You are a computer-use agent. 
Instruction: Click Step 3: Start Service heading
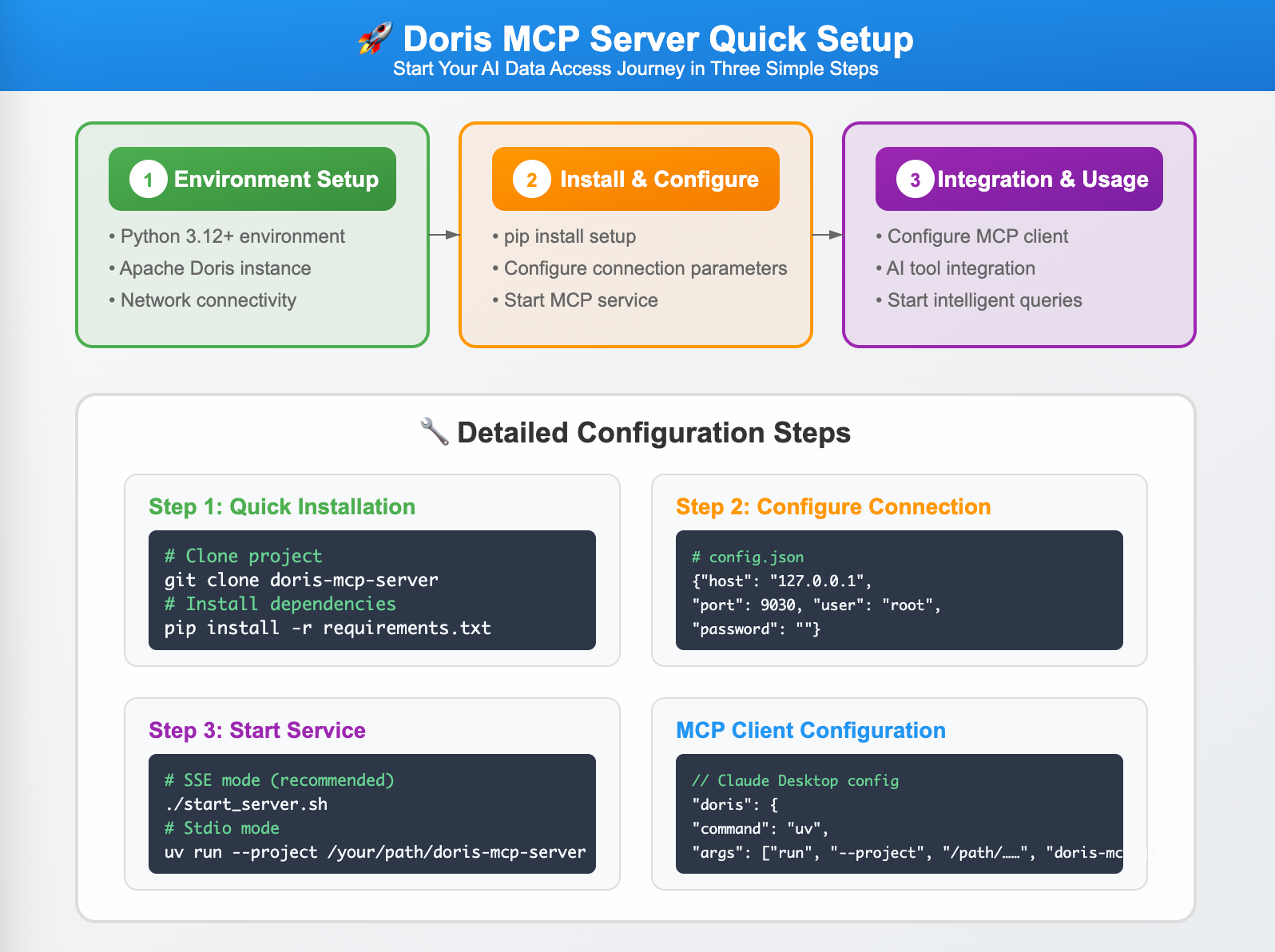tap(257, 730)
